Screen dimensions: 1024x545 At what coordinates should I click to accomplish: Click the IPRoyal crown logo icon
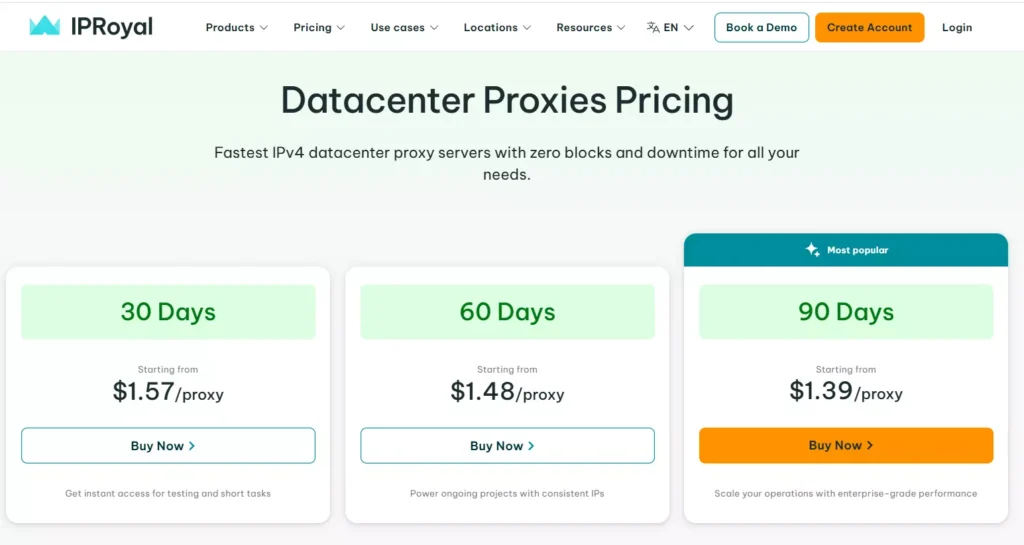[x=45, y=27]
